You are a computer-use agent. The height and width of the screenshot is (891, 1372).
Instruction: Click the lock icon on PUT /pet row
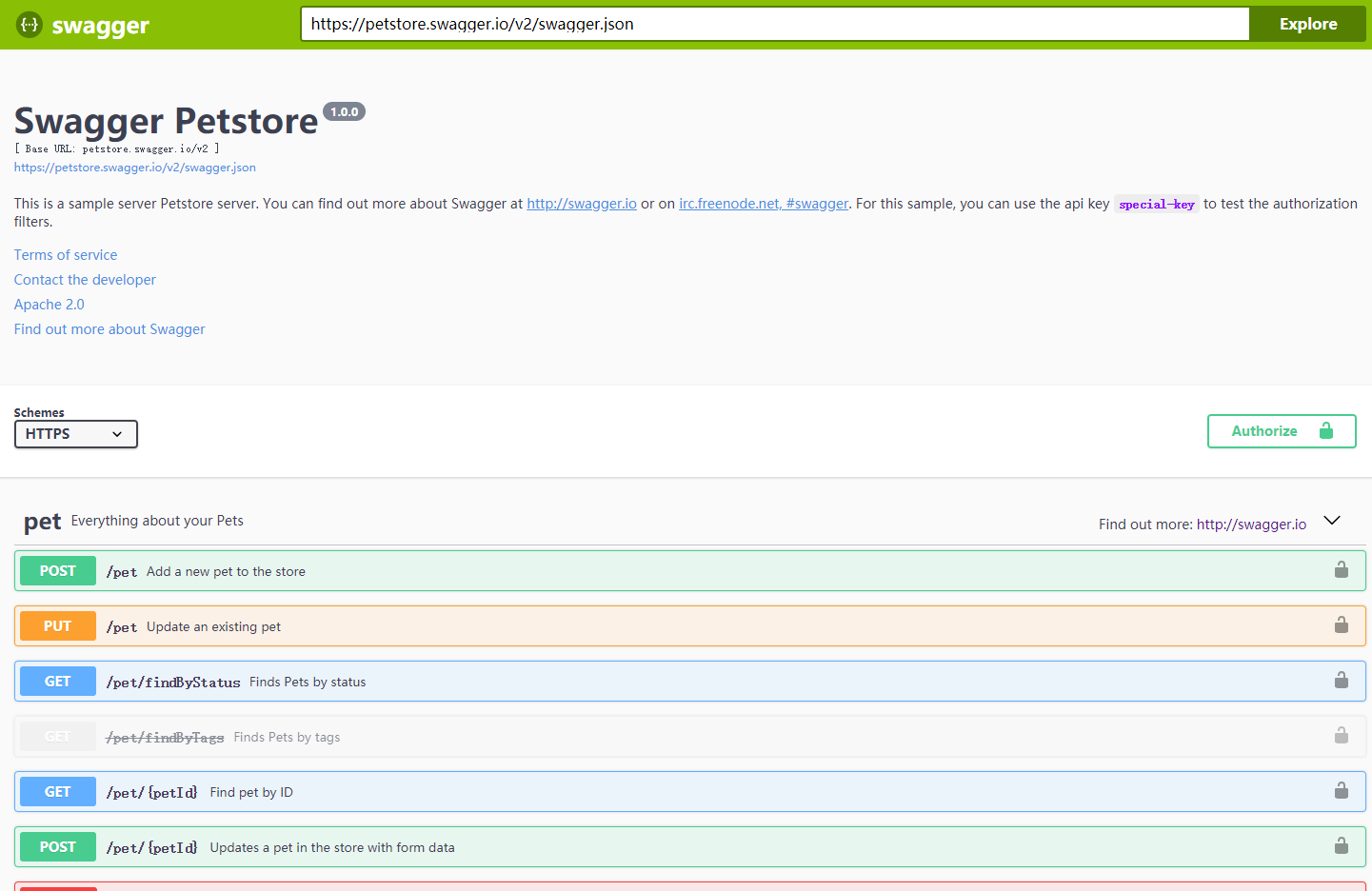(1341, 625)
